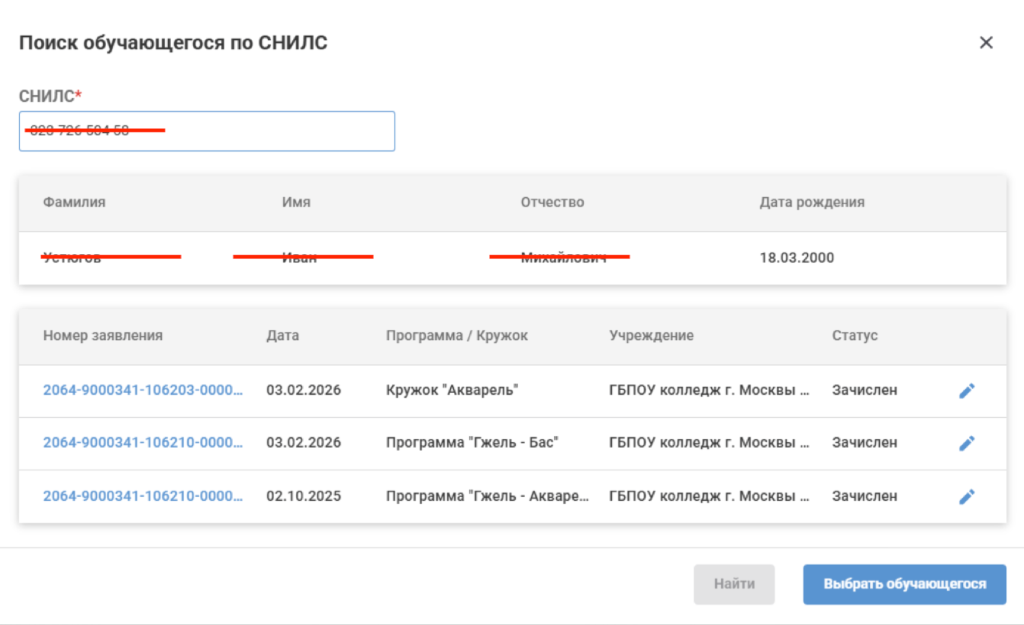Open application number link dated 02.10.2025
This screenshot has width=1024, height=625.
tap(142, 496)
